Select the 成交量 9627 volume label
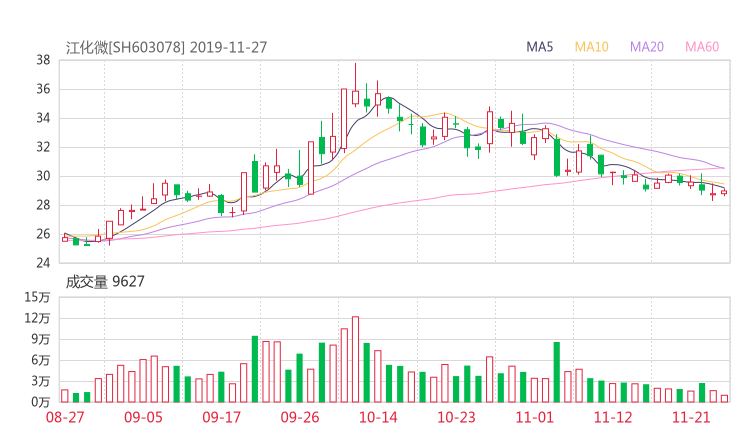Viewport: 740px width, 440px height. [x=105, y=282]
